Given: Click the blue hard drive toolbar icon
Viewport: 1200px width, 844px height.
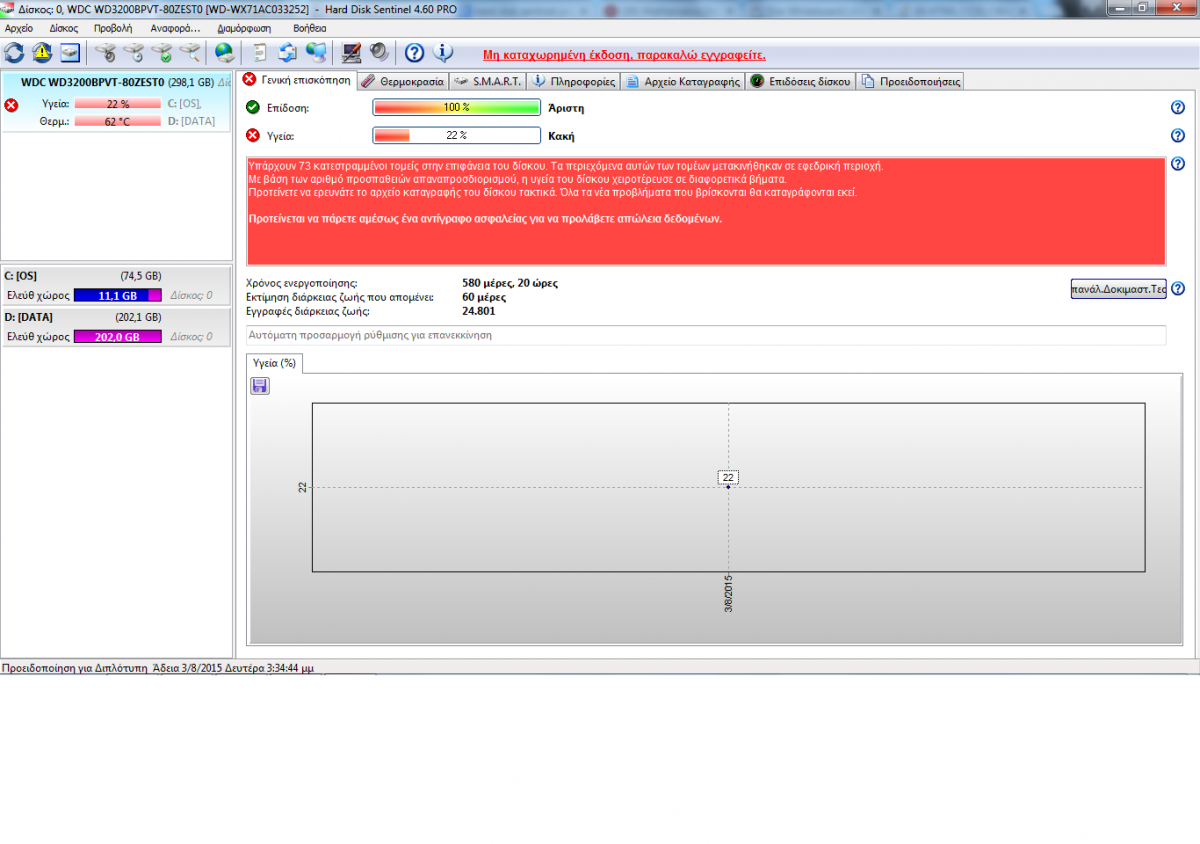Looking at the screenshot, I should pos(70,52).
